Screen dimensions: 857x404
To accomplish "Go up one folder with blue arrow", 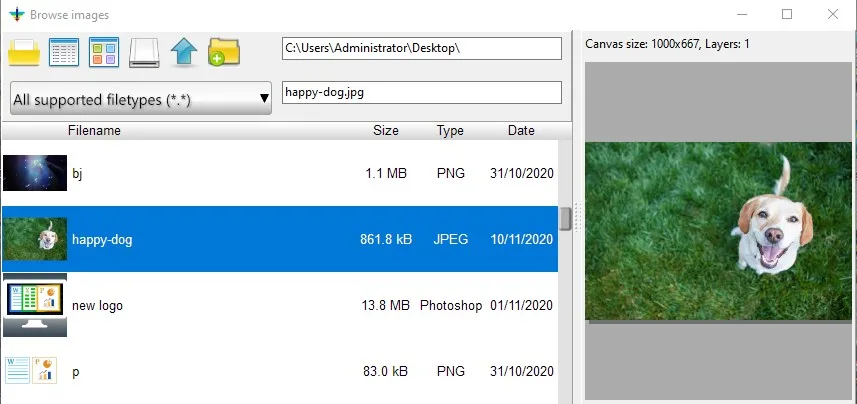I will point(184,52).
